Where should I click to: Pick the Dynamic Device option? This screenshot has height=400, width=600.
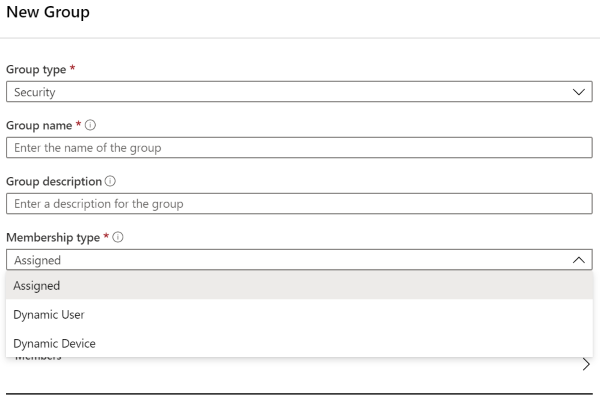coord(54,344)
